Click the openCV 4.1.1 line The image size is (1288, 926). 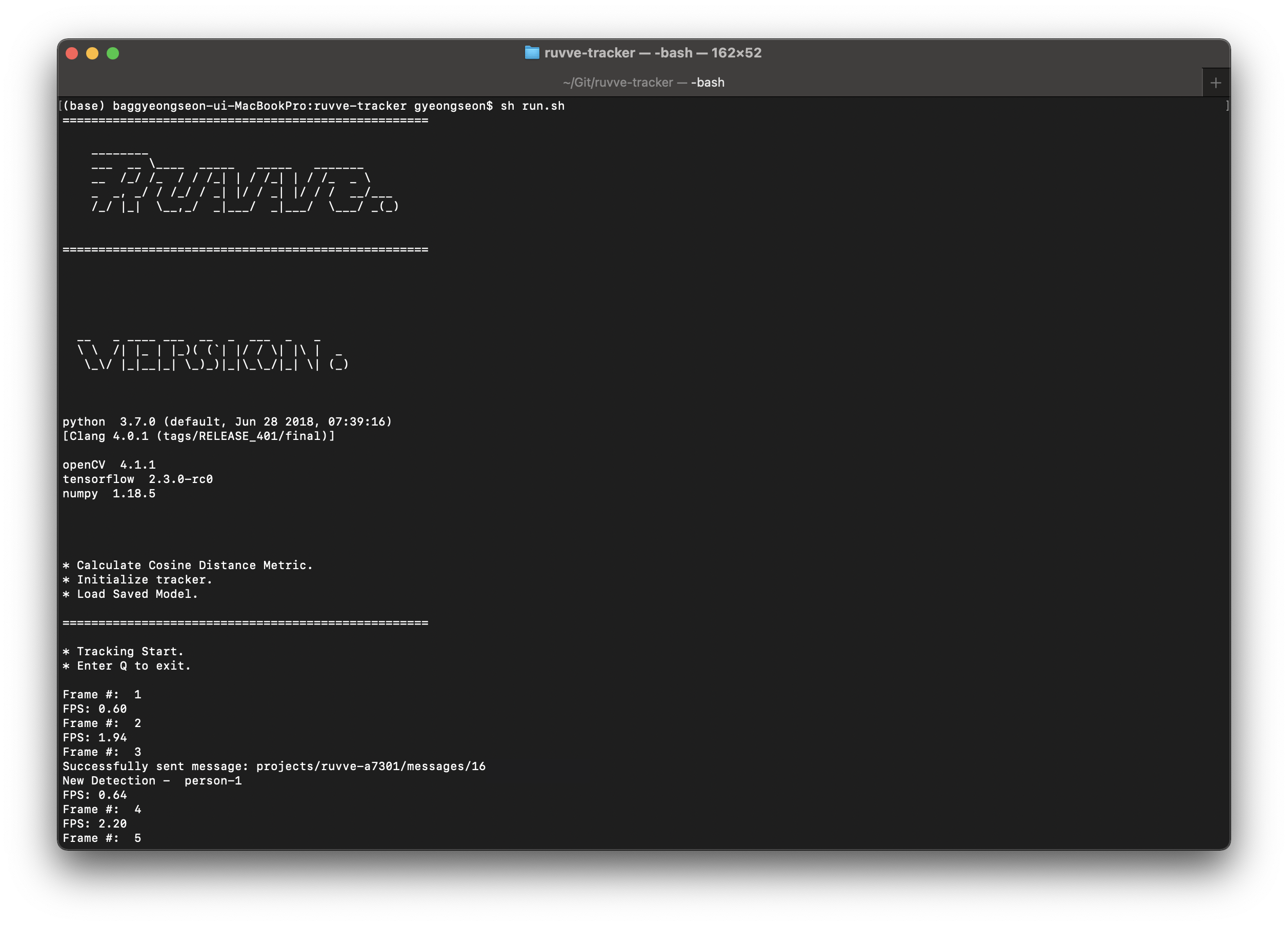point(109,465)
